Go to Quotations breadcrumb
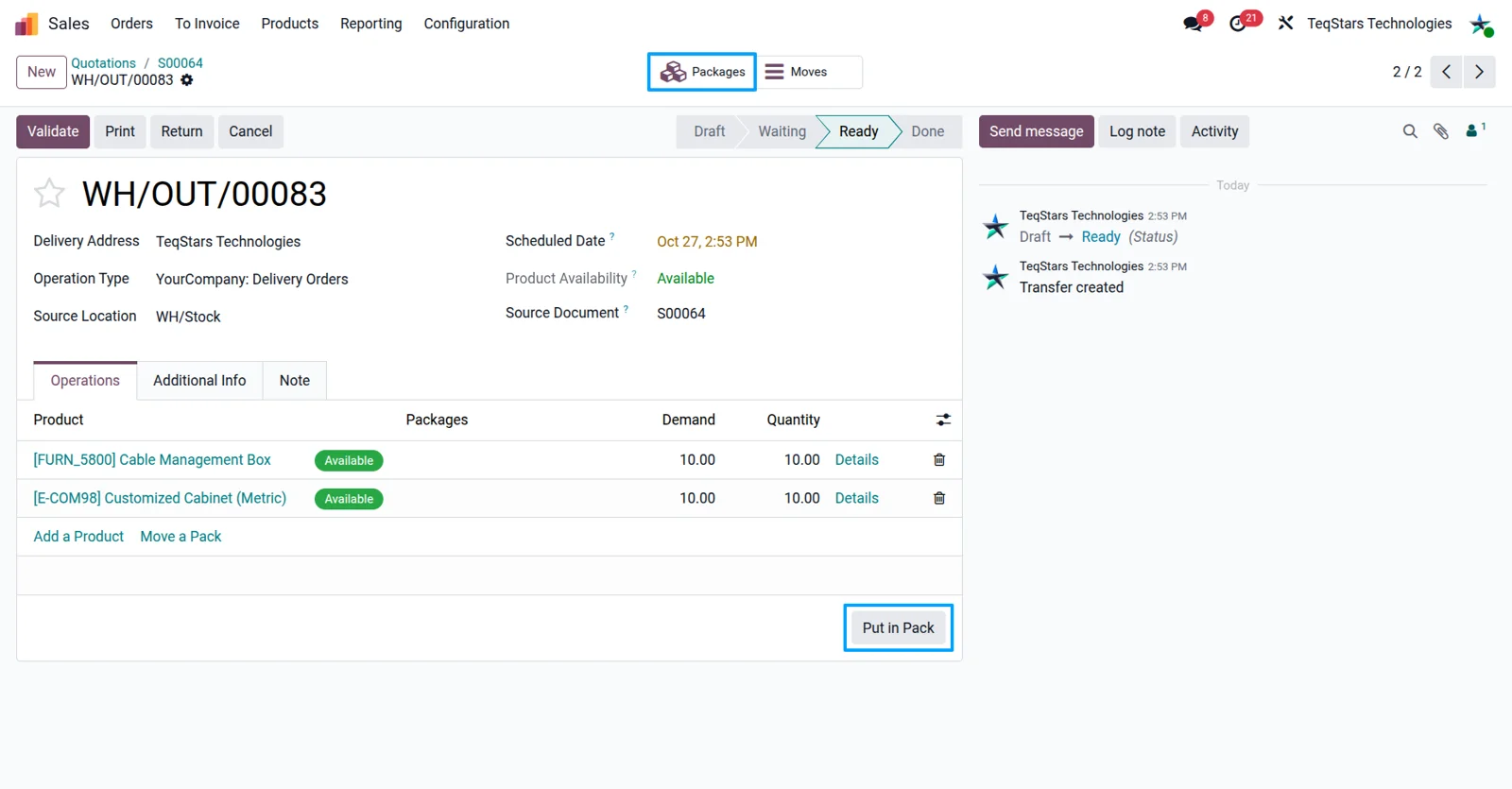 coord(104,63)
